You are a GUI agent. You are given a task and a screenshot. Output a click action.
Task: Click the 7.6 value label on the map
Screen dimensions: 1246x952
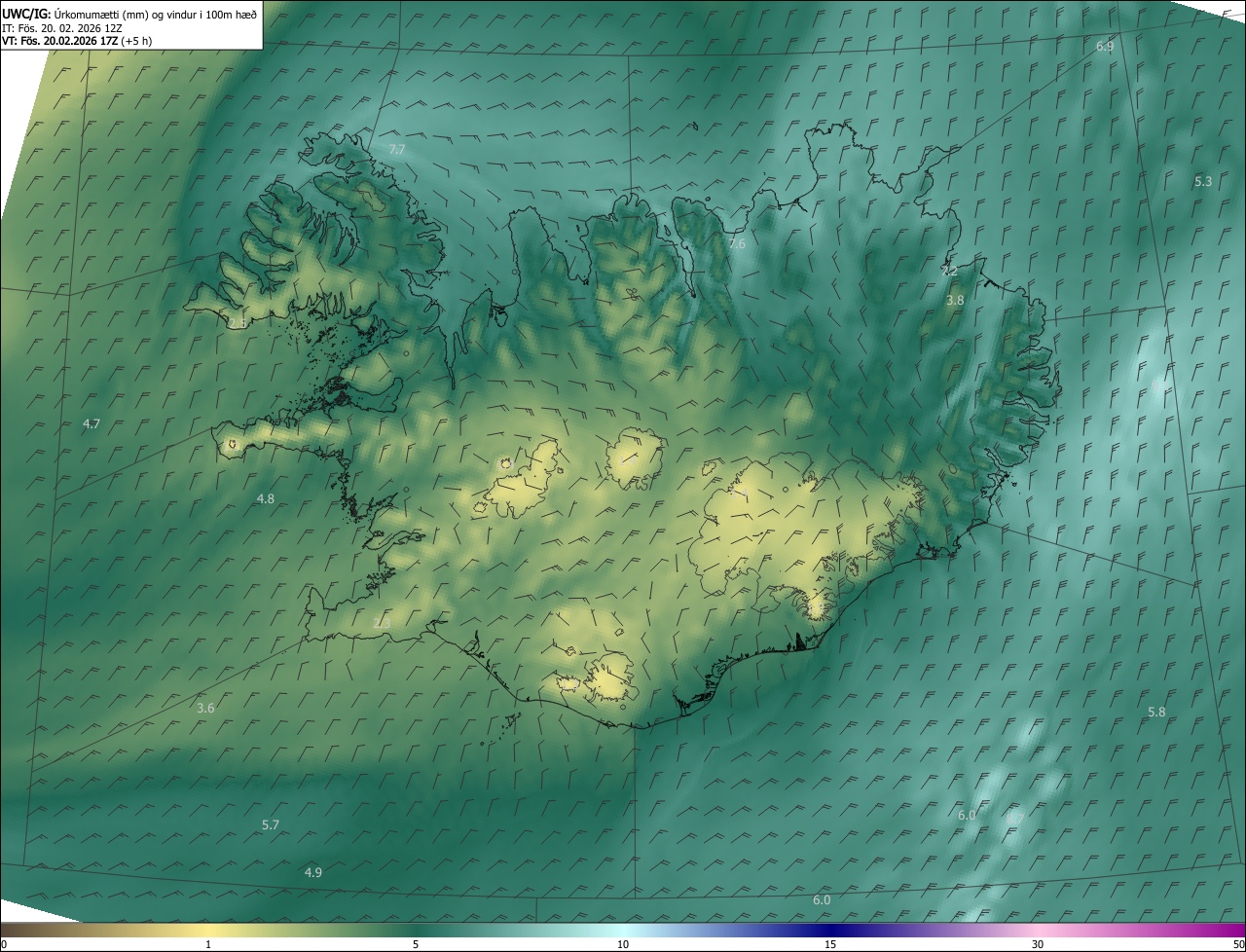pos(737,243)
